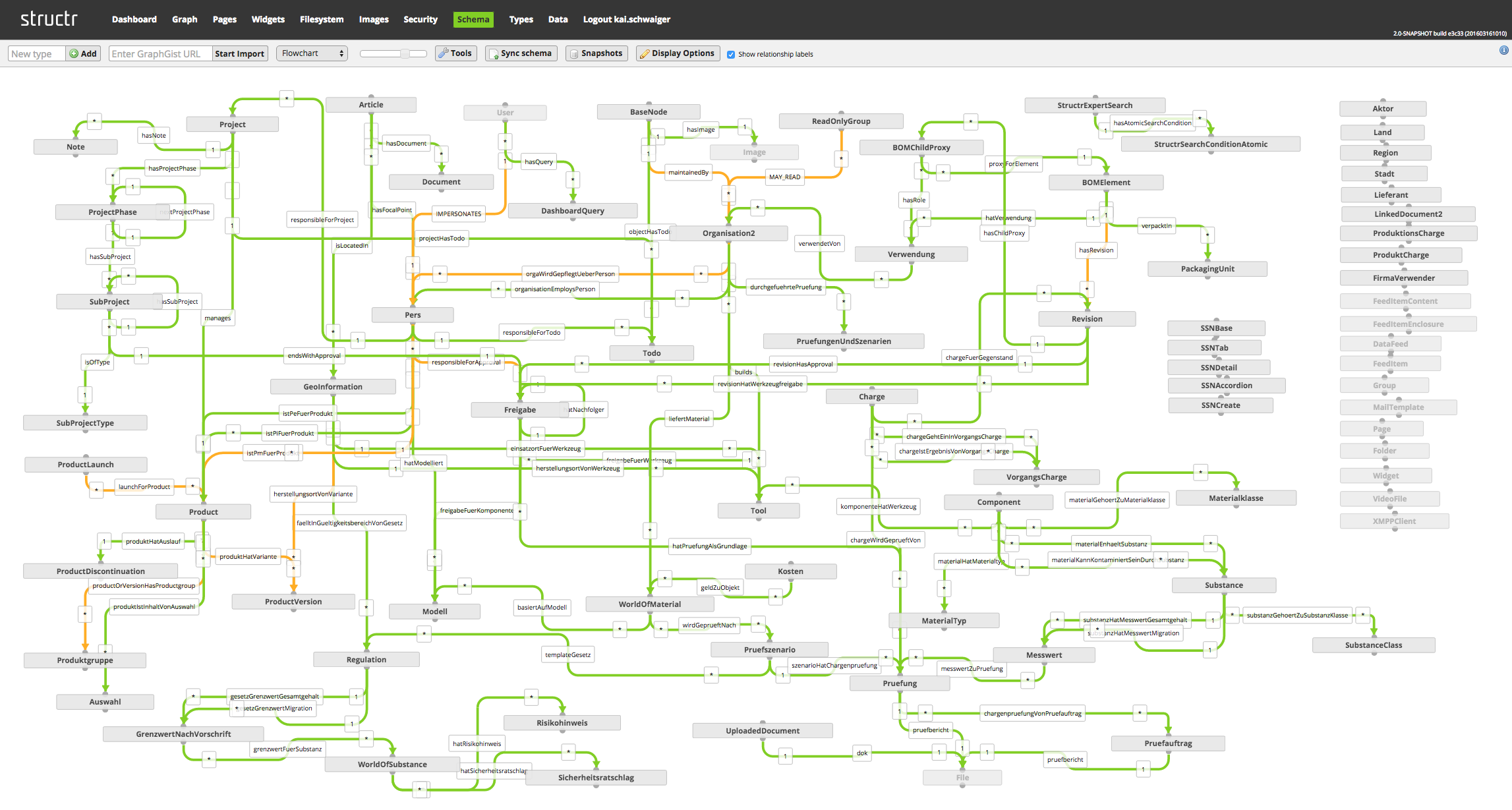
Task: Click the Snapshots database icon
Action: click(574, 54)
